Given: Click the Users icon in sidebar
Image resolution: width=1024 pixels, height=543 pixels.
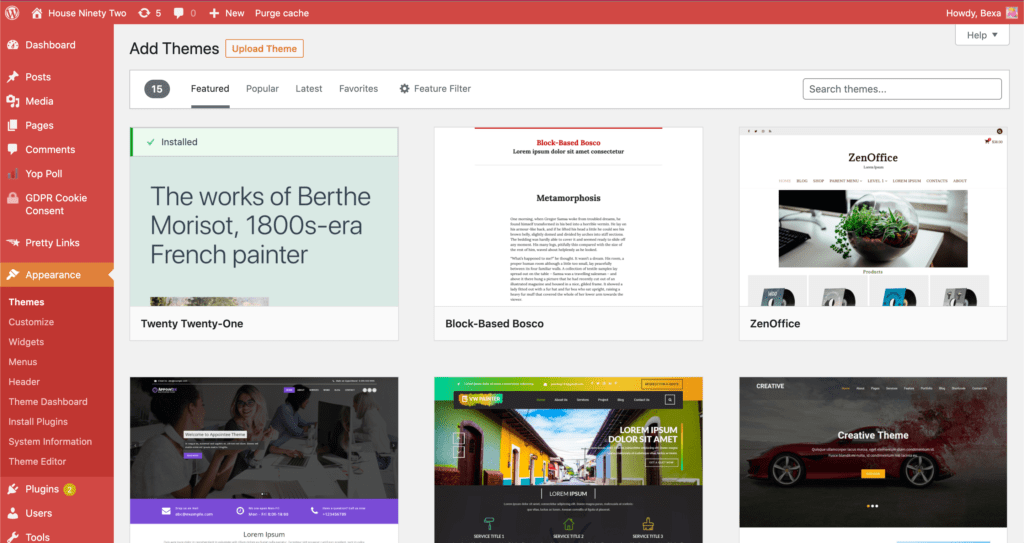Looking at the screenshot, I should click(x=13, y=513).
